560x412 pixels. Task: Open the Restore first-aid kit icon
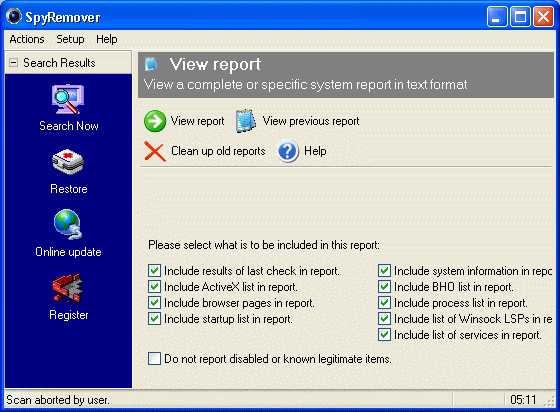click(x=68, y=162)
